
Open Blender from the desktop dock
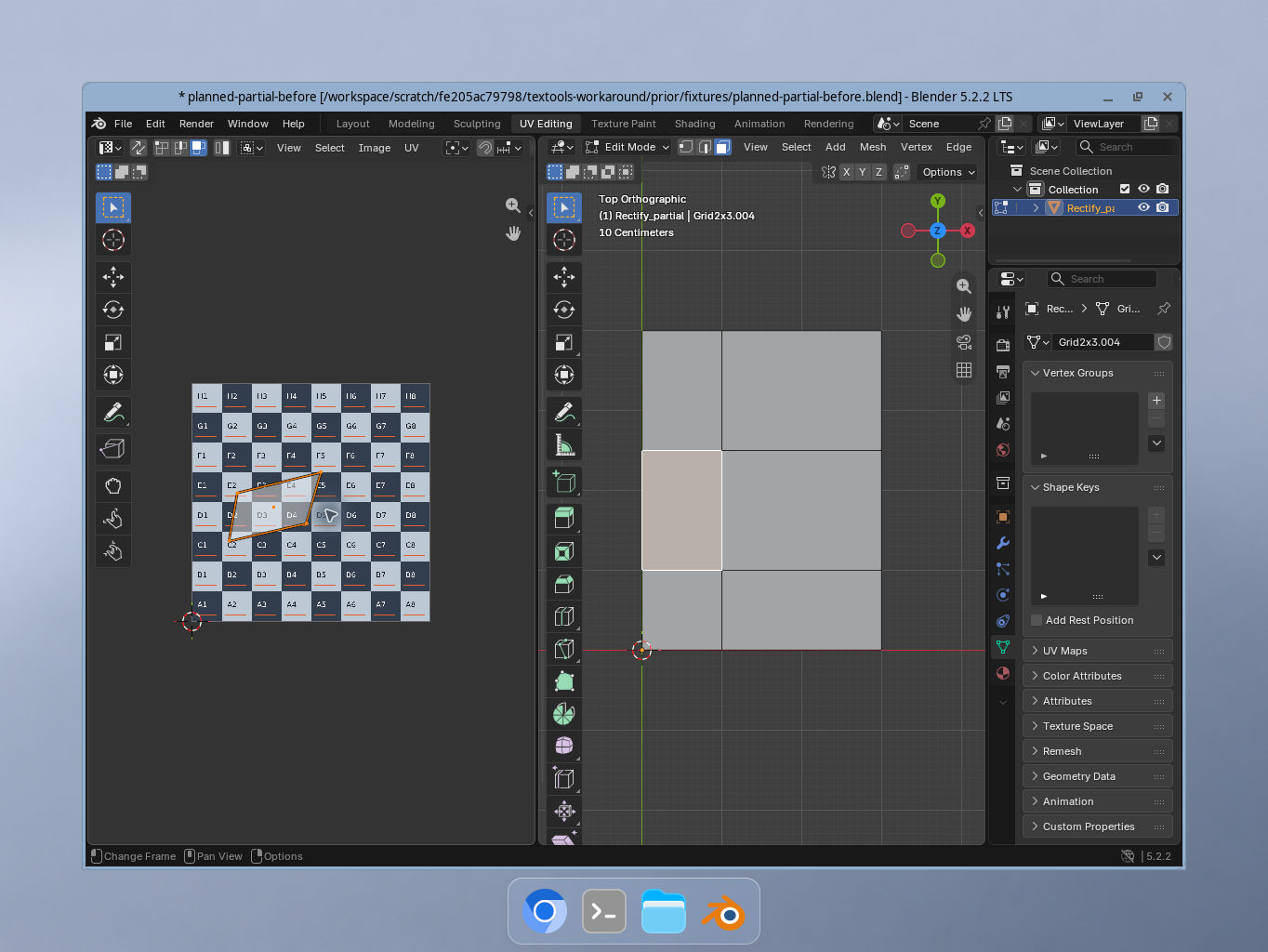pyautogui.click(x=722, y=912)
